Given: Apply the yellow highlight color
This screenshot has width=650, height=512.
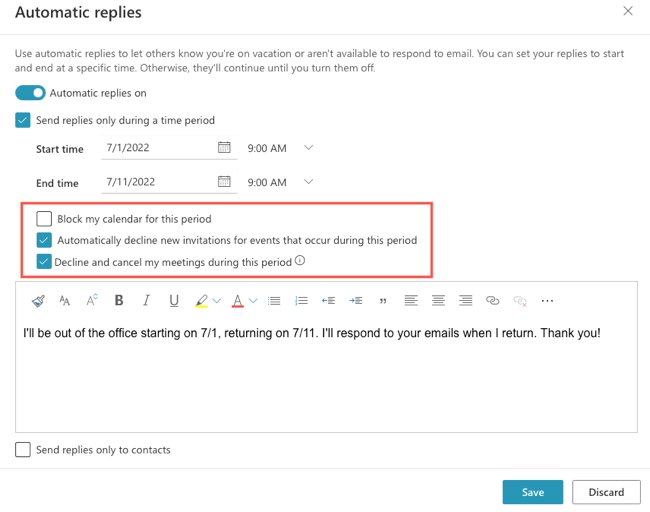Looking at the screenshot, I should (x=201, y=300).
